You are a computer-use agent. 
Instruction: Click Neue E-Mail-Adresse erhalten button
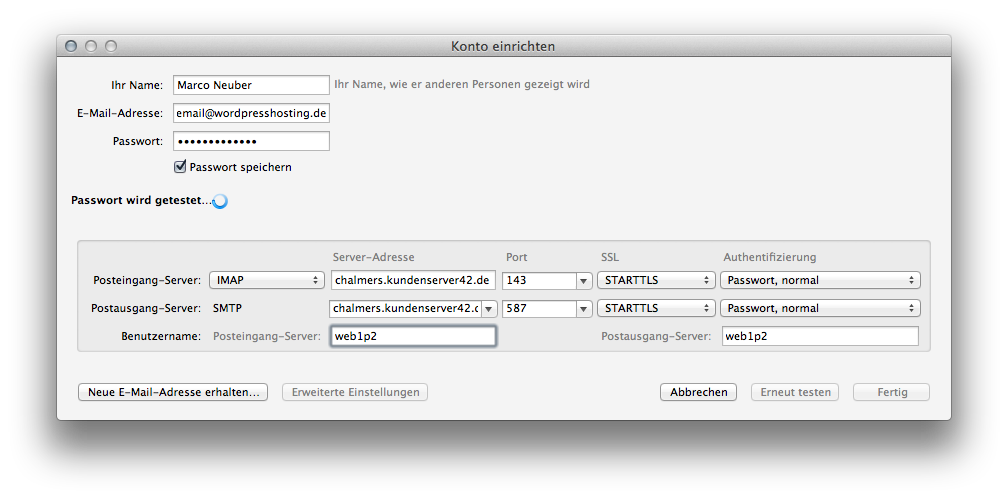(x=173, y=392)
